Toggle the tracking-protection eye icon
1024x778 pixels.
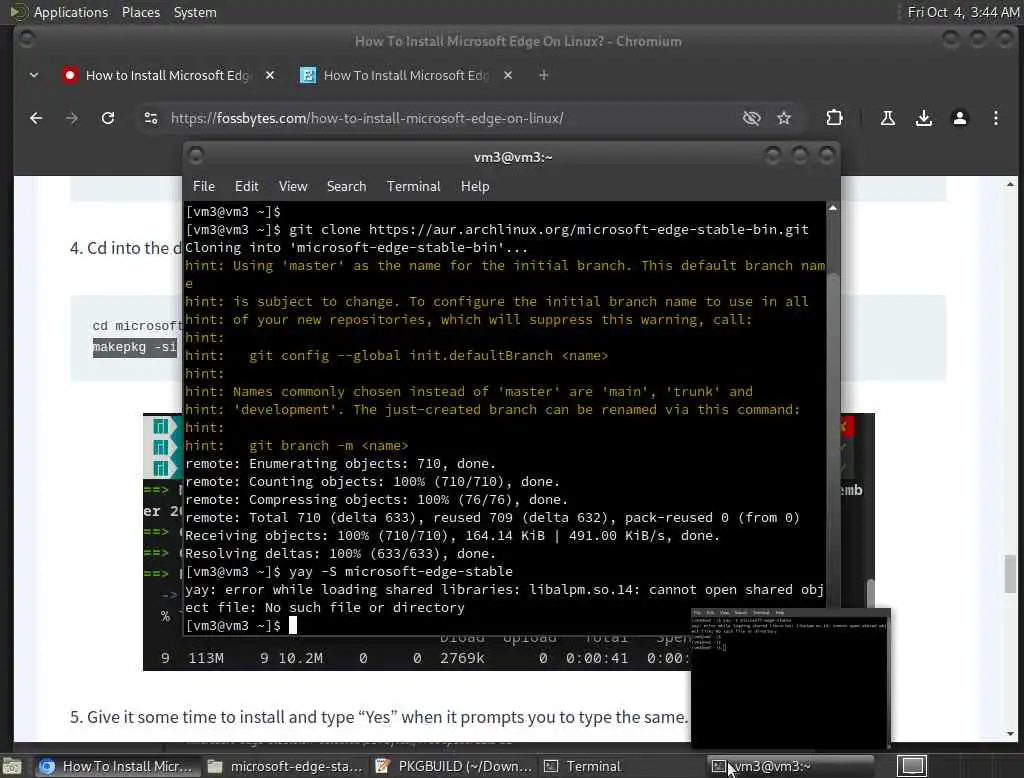pos(752,118)
